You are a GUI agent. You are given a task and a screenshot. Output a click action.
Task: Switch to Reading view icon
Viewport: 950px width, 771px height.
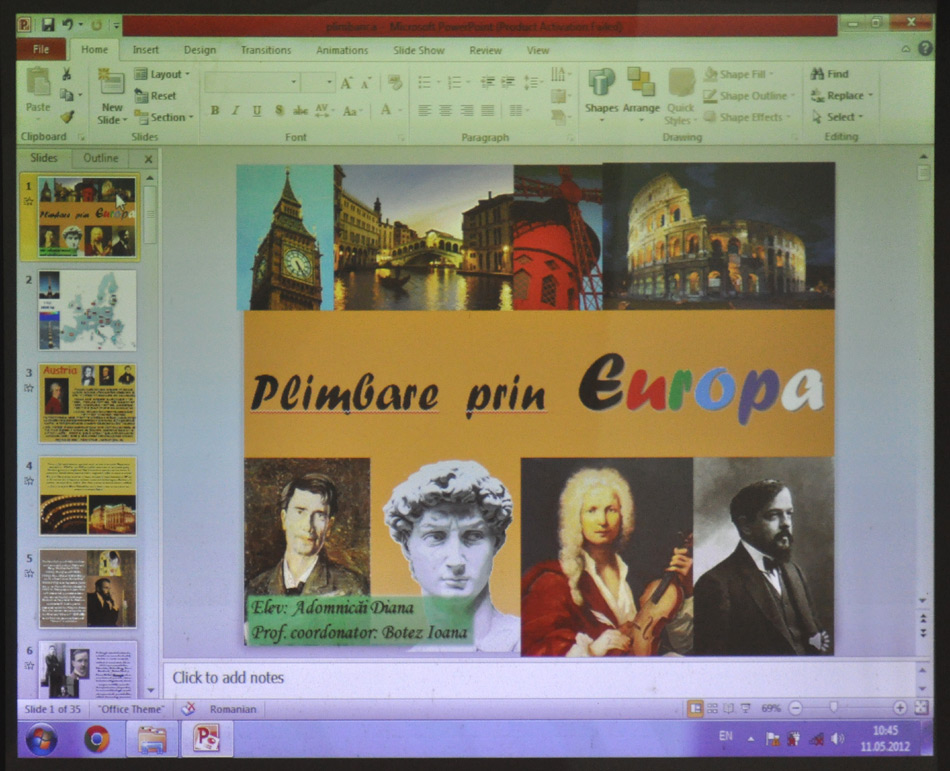coord(729,708)
